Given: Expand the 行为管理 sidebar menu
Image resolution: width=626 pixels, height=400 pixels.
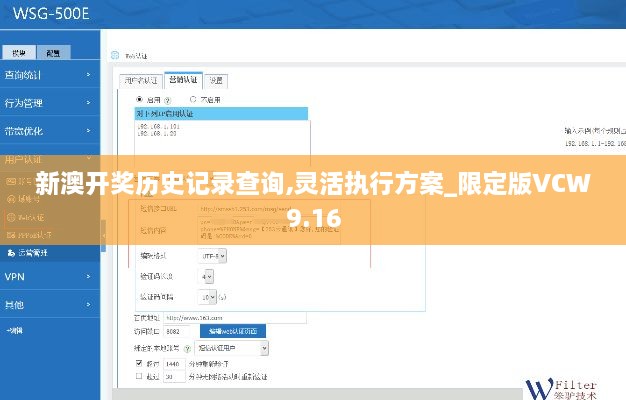Looking at the screenshot, I should (x=50, y=103).
